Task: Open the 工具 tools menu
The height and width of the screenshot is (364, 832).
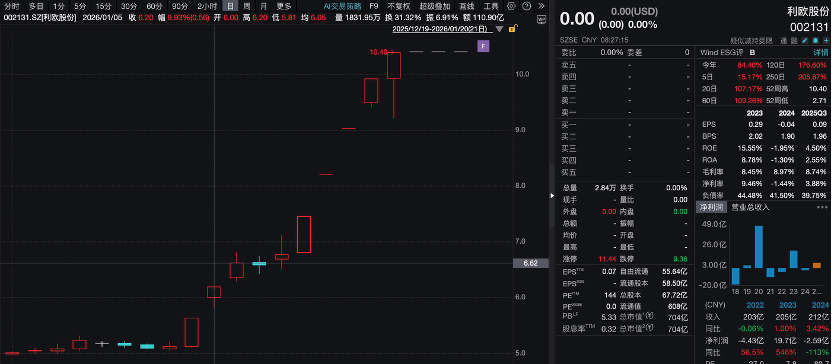Action: [x=491, y=6]
